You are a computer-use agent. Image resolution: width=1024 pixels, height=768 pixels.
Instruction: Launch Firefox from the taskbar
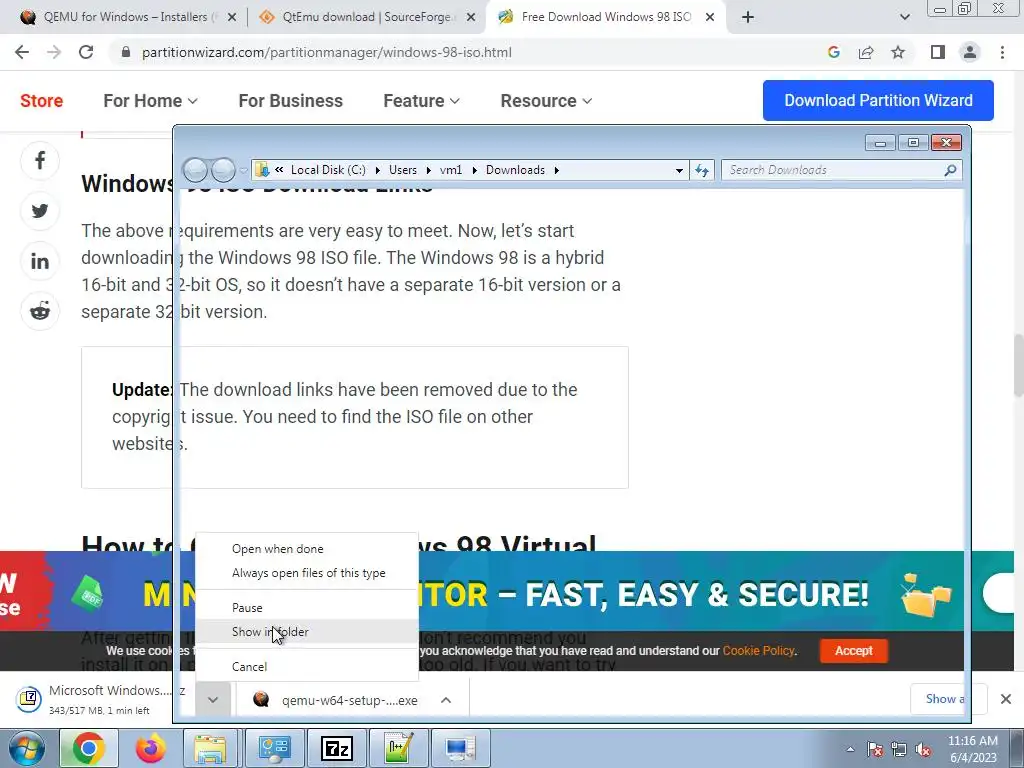click(x=150, y=748)
